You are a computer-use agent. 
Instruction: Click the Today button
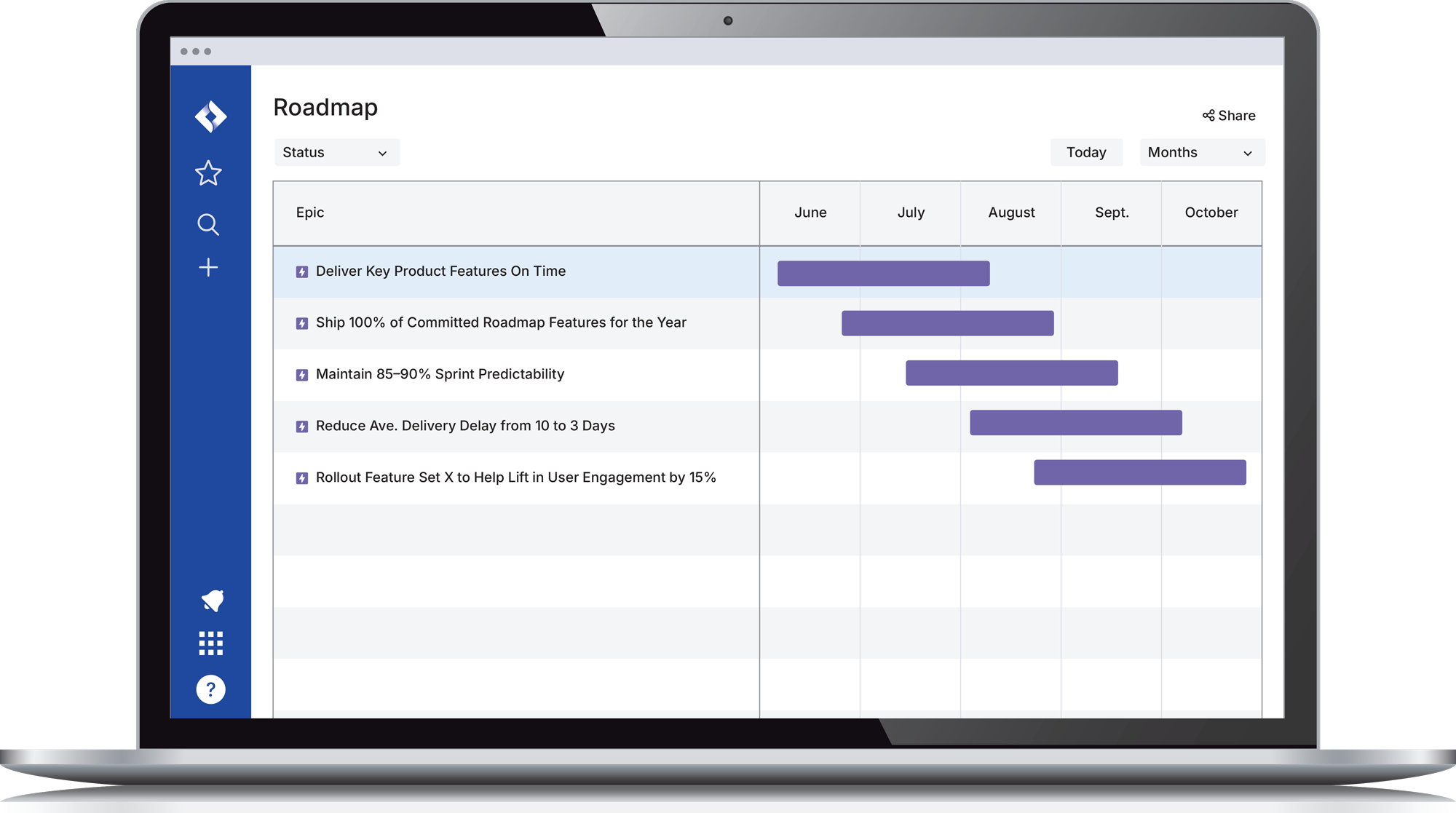1086,152
